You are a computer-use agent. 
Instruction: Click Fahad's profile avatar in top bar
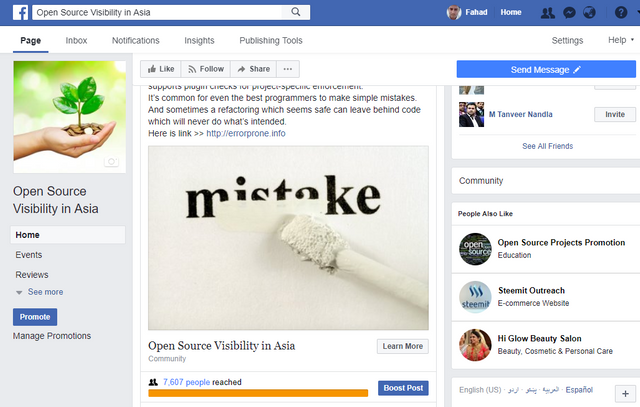tap(454, 13)
